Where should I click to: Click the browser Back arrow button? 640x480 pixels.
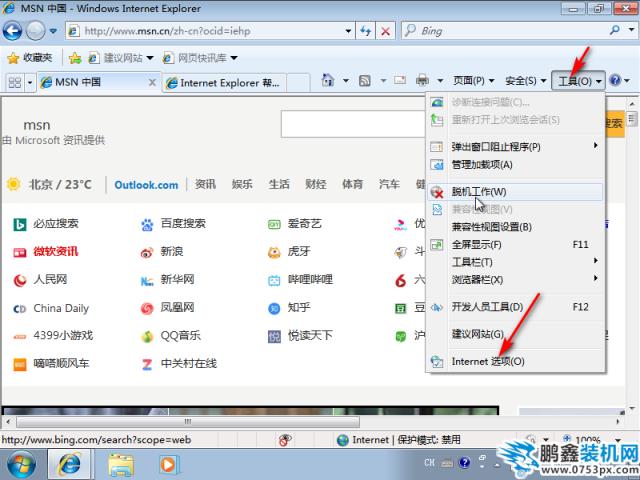(12, 31)
